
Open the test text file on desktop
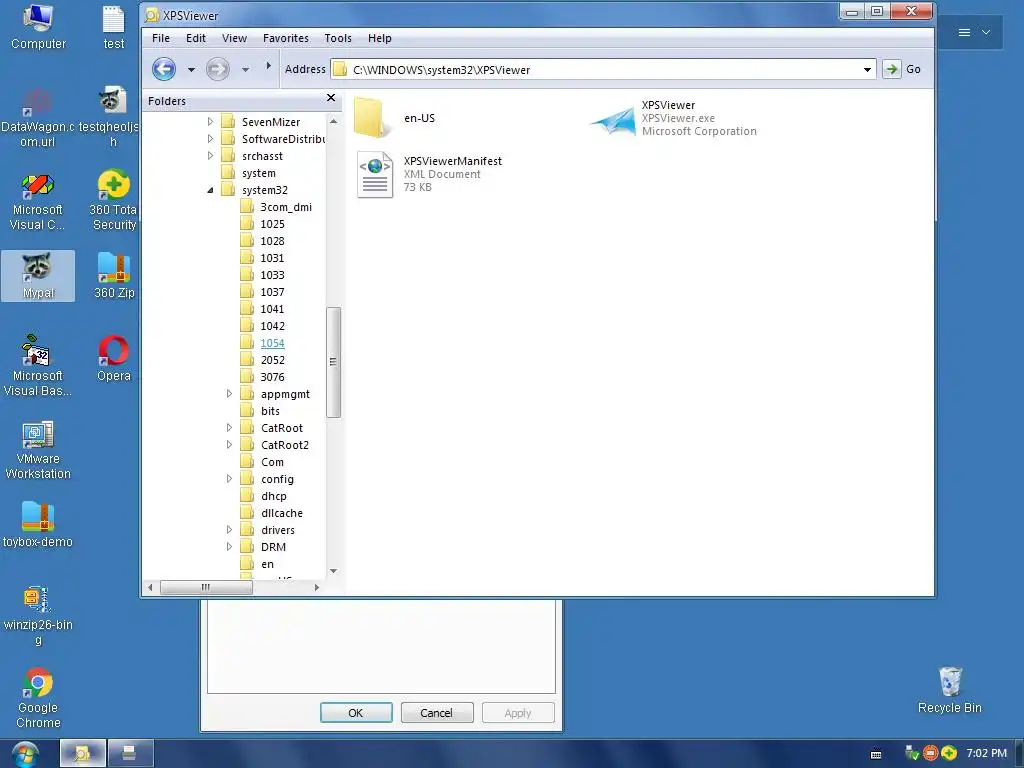point(114,27)
